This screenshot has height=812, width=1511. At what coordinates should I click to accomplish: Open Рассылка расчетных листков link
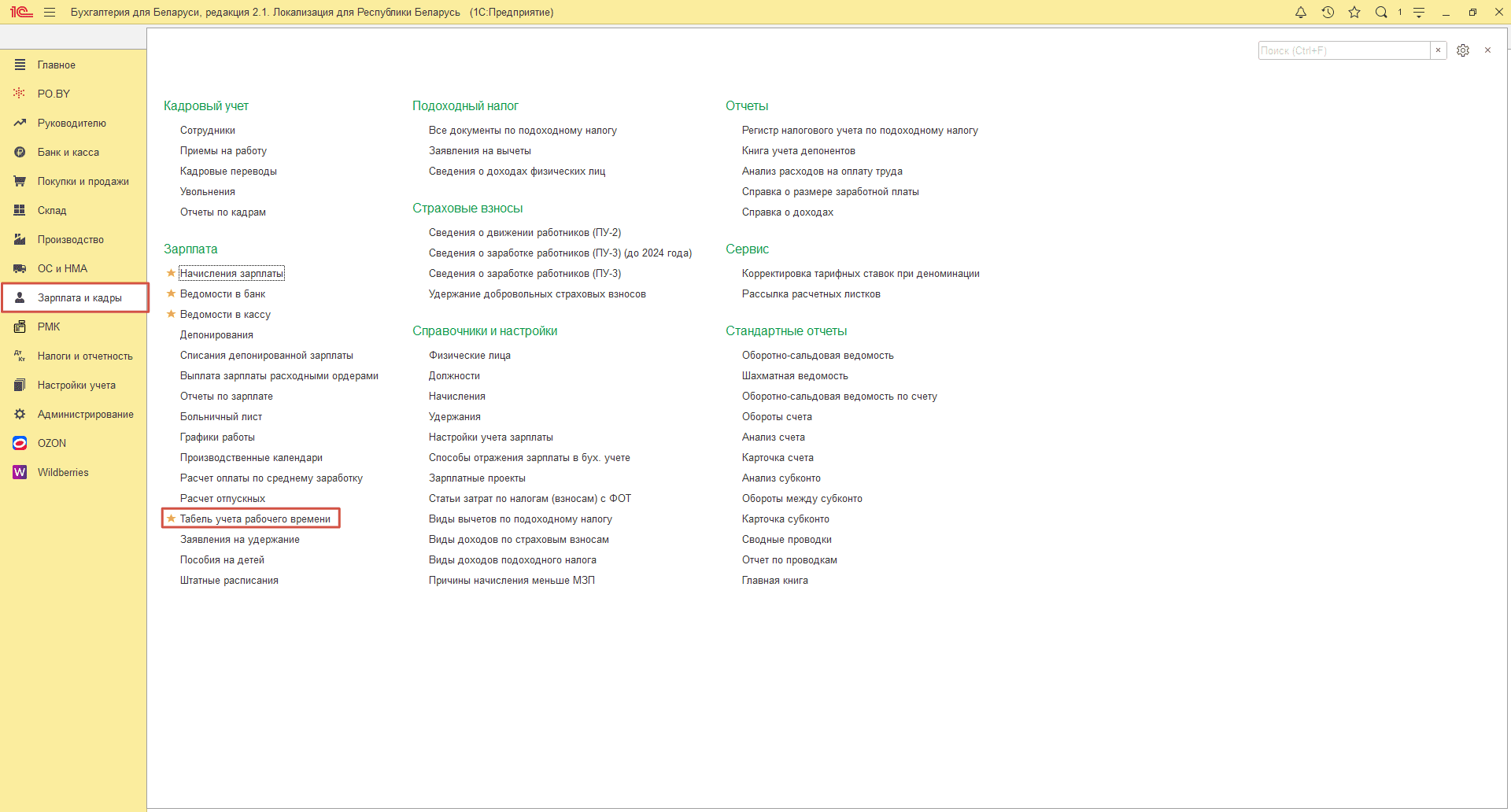pos(811,293)
